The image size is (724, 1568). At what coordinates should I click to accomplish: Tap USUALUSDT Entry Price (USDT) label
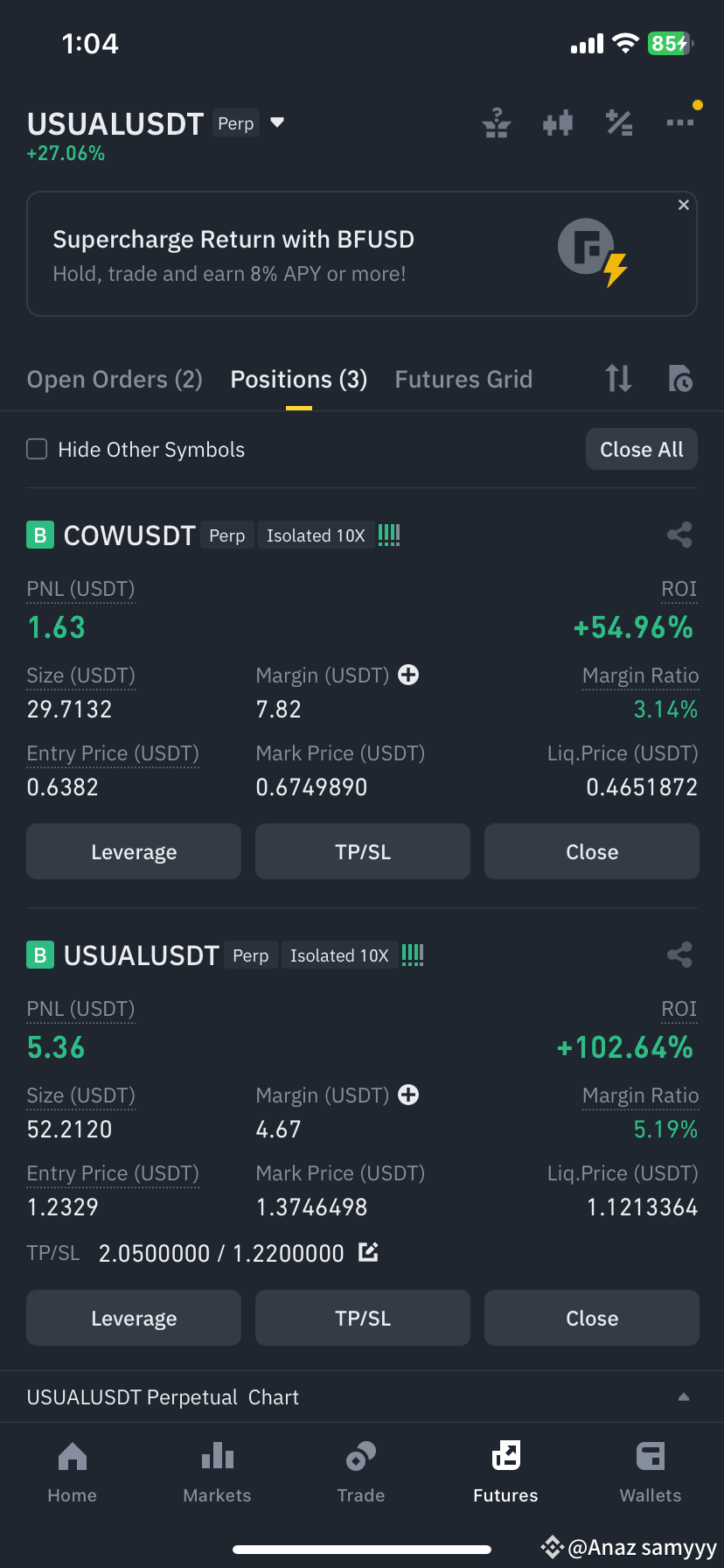click(x=113, y=1173)
